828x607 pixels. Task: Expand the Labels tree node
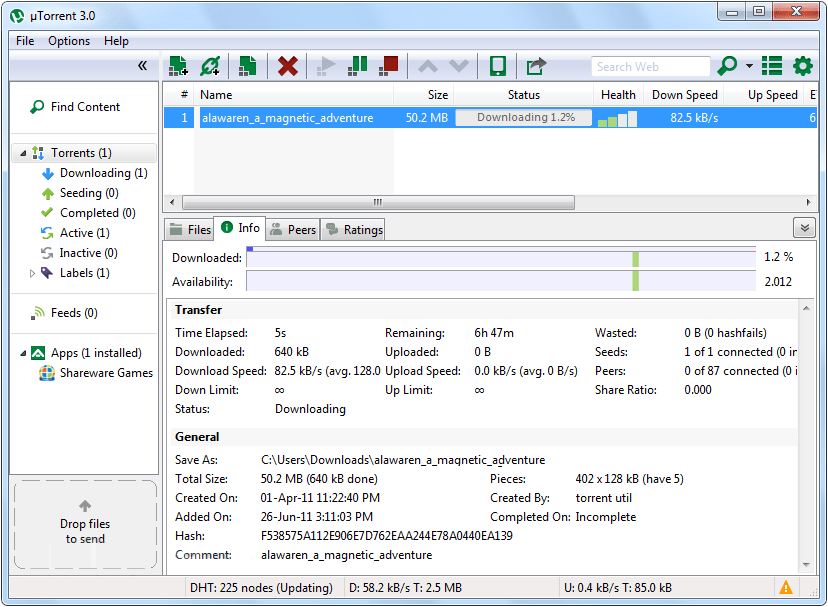point(32,273)
